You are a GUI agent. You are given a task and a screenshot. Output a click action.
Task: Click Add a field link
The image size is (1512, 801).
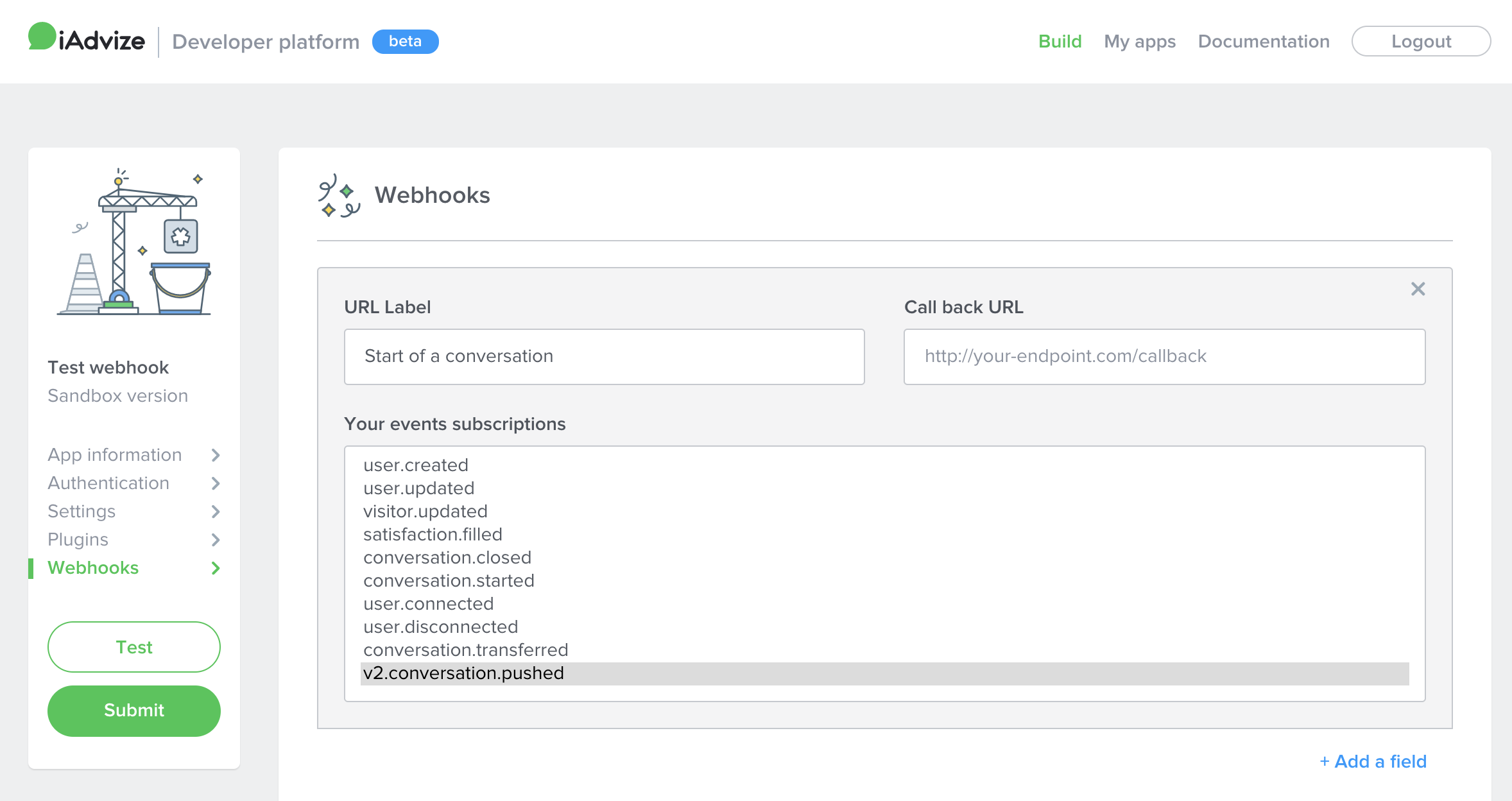click(x=1373, y=761)
